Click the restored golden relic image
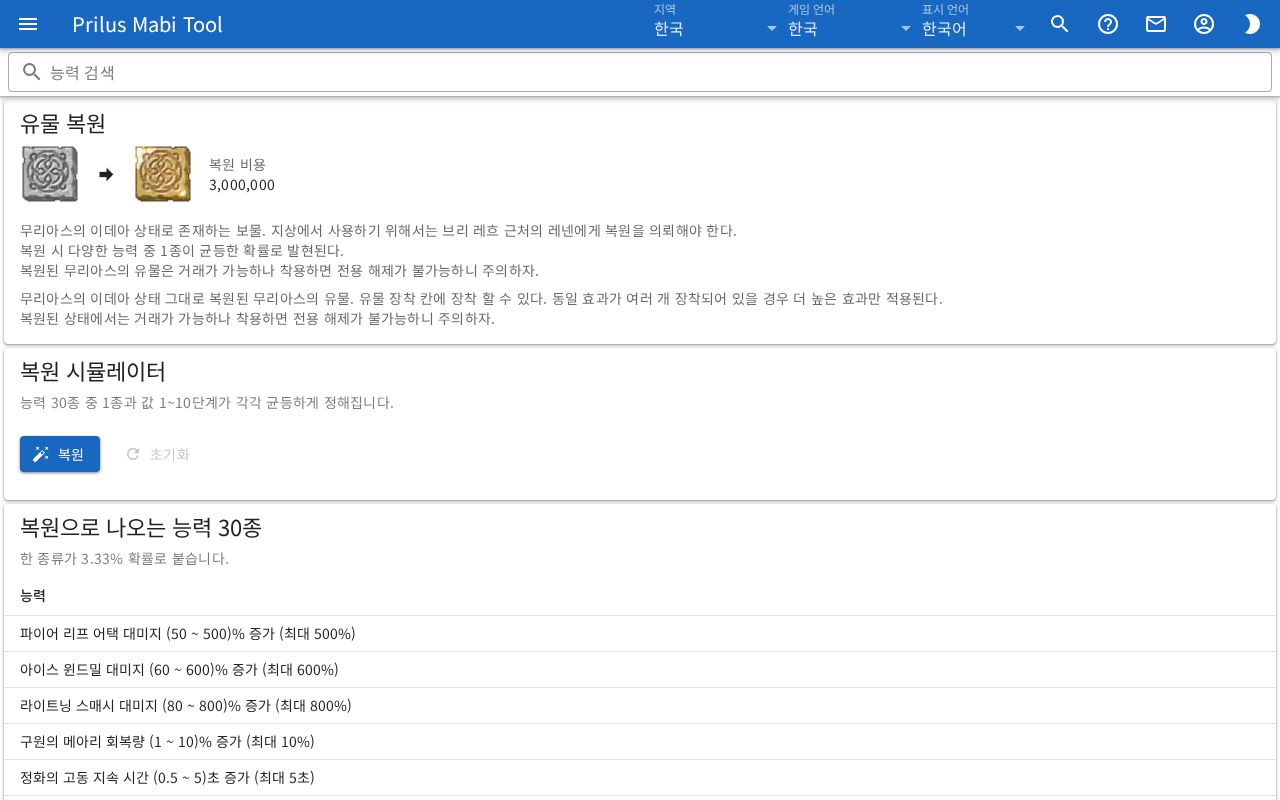The height and width of the screenshot is (800, 1280). point(163,174)
